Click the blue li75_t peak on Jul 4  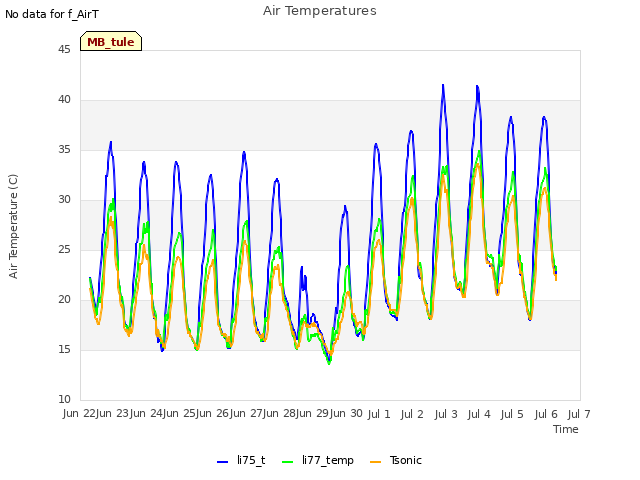click(x=477, y=86)
